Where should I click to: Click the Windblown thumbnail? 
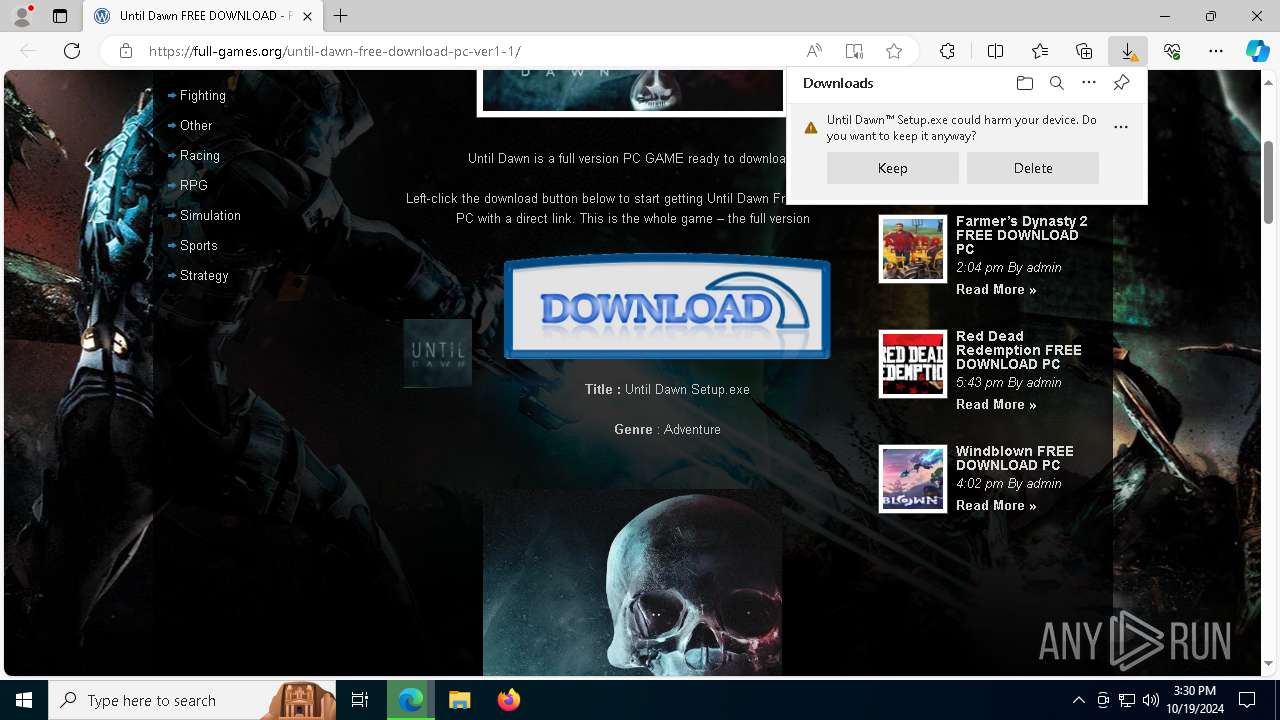[912, 479]
